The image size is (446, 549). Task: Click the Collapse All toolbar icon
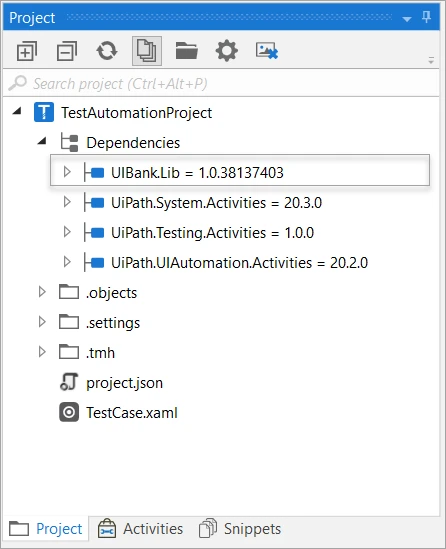point(67,51)
